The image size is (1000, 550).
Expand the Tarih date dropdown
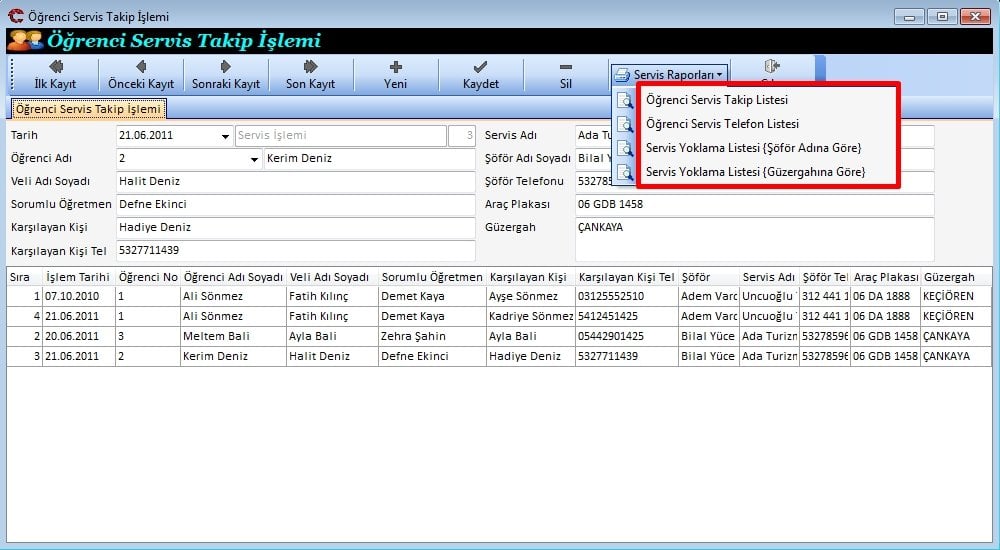coord(224,136)
